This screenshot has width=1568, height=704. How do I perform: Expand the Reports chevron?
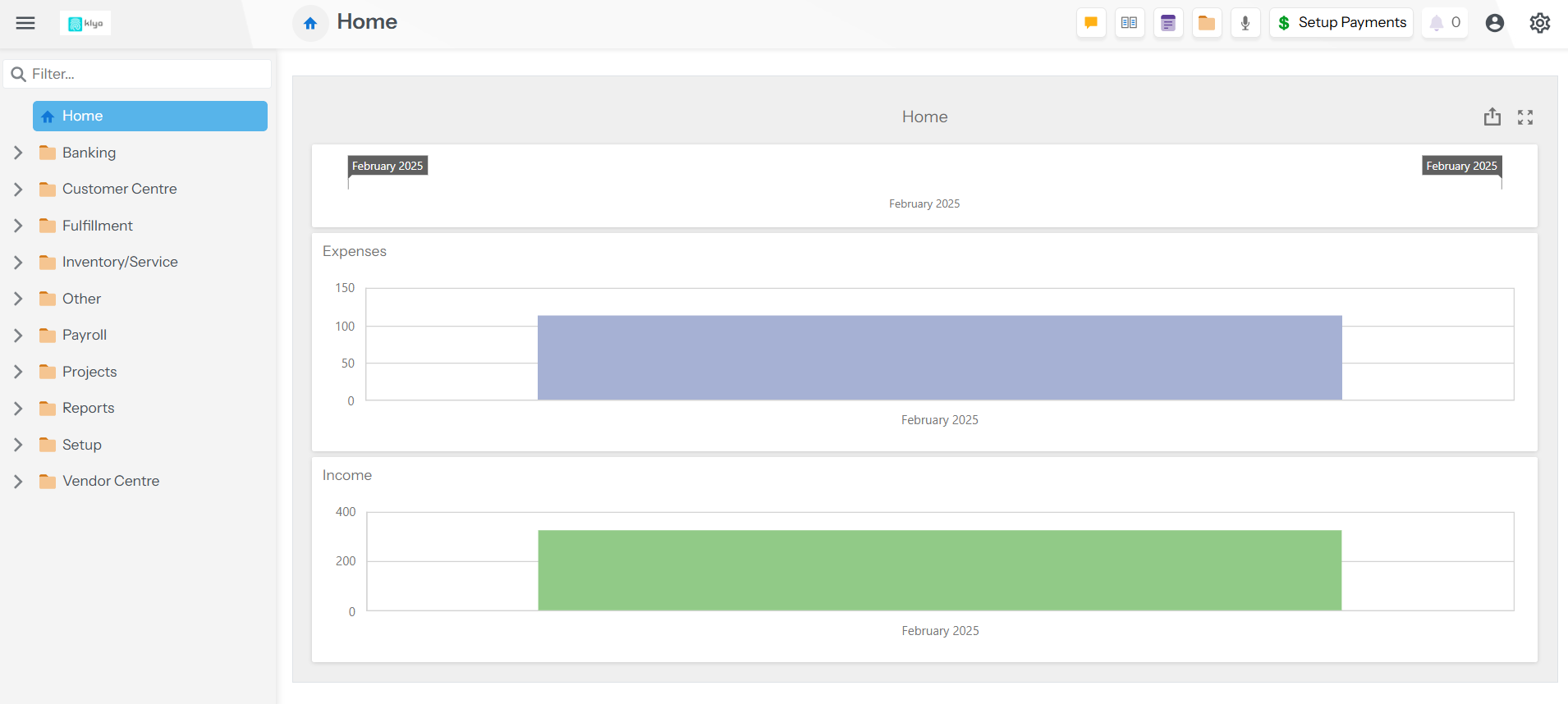click(x=18, y=408)
